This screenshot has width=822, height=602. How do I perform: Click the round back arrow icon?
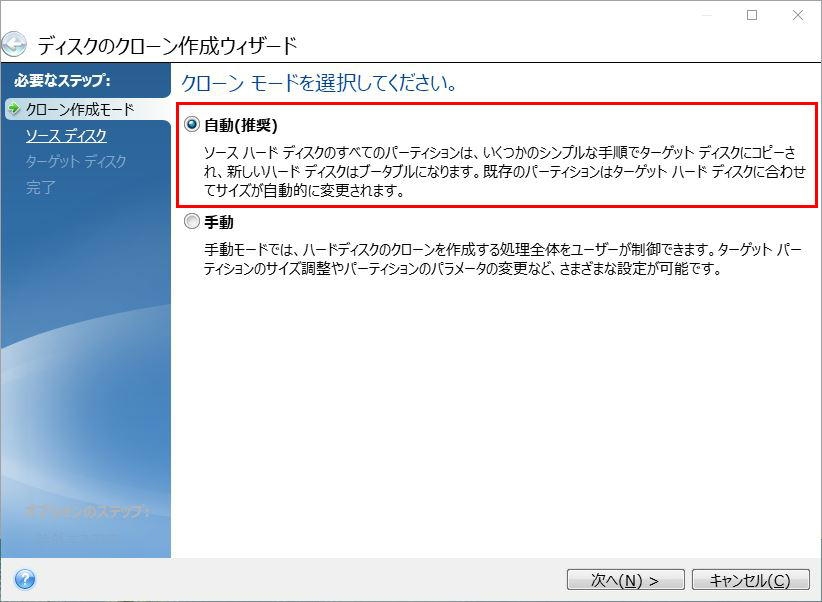tap(13, 45)
